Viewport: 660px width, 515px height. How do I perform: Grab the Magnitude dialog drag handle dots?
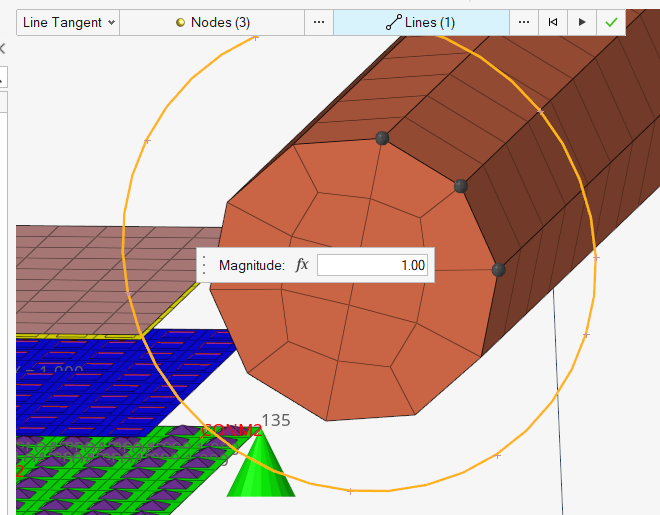point(205,265)
